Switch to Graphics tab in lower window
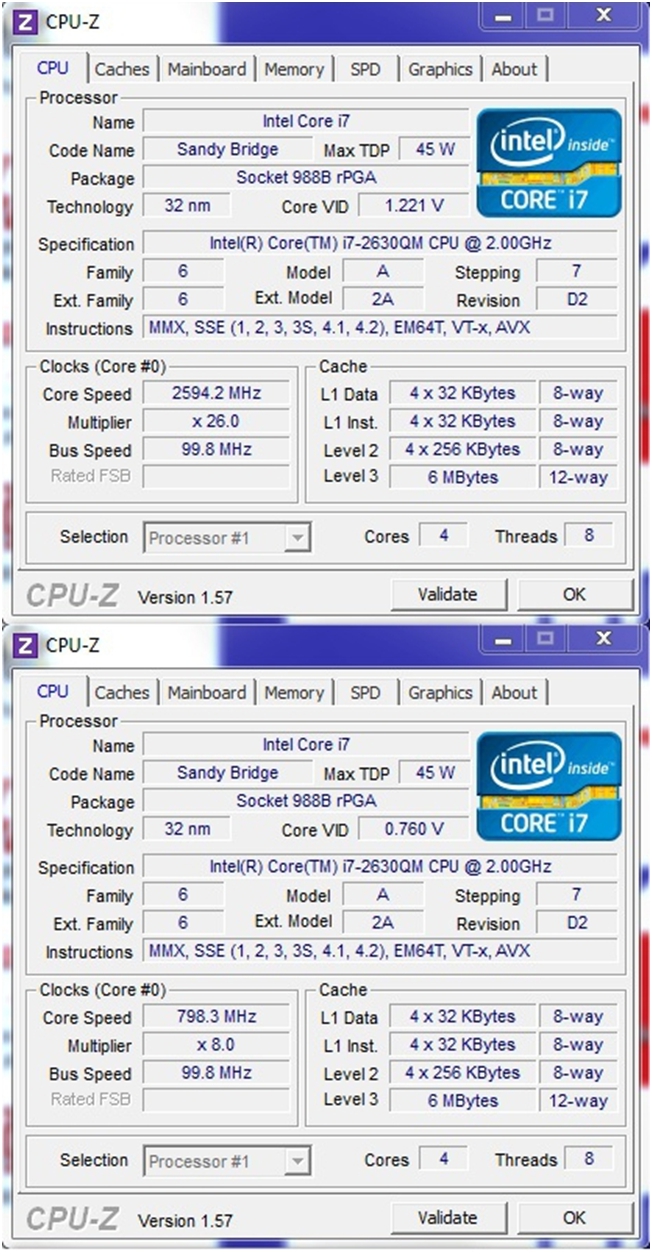This screenshot has height=1254, width=652. 440,692
